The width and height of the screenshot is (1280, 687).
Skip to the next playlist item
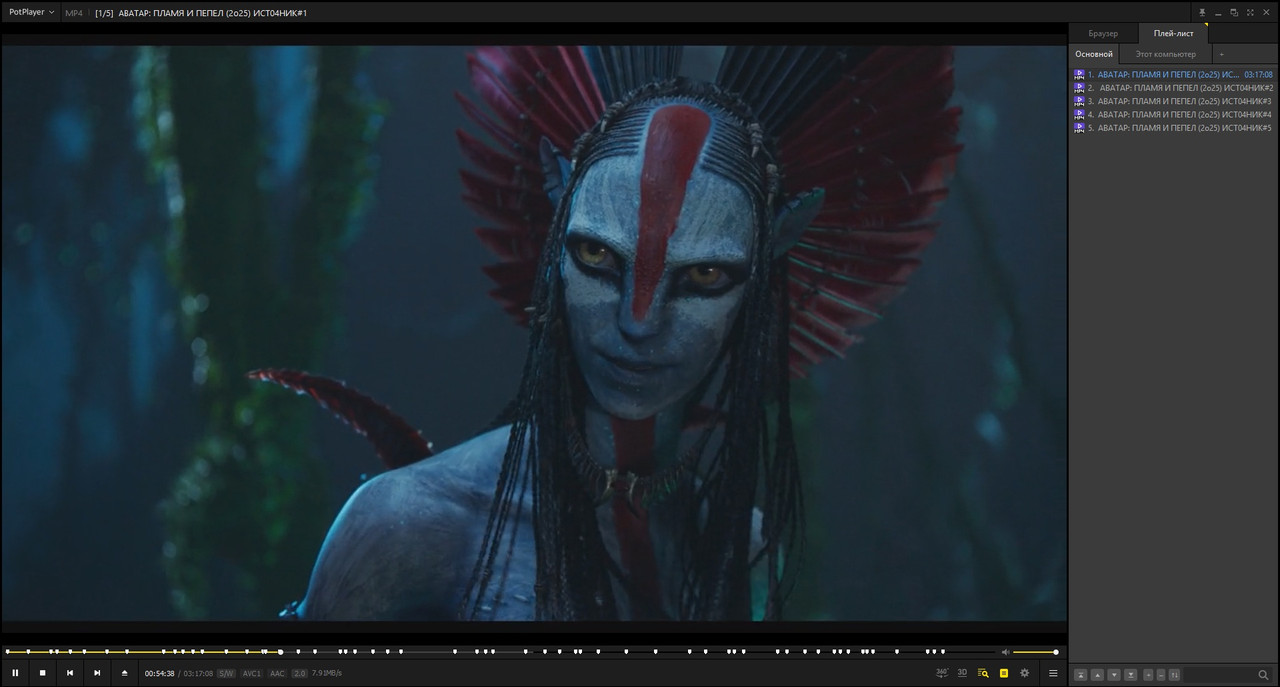point(97,673)
